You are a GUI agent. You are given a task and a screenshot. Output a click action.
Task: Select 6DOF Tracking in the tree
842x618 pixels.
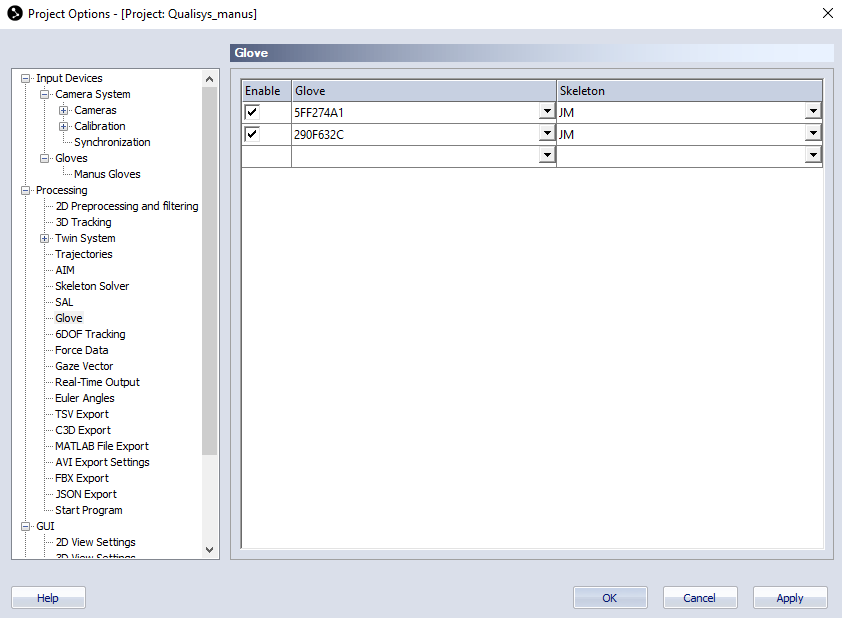90,334
